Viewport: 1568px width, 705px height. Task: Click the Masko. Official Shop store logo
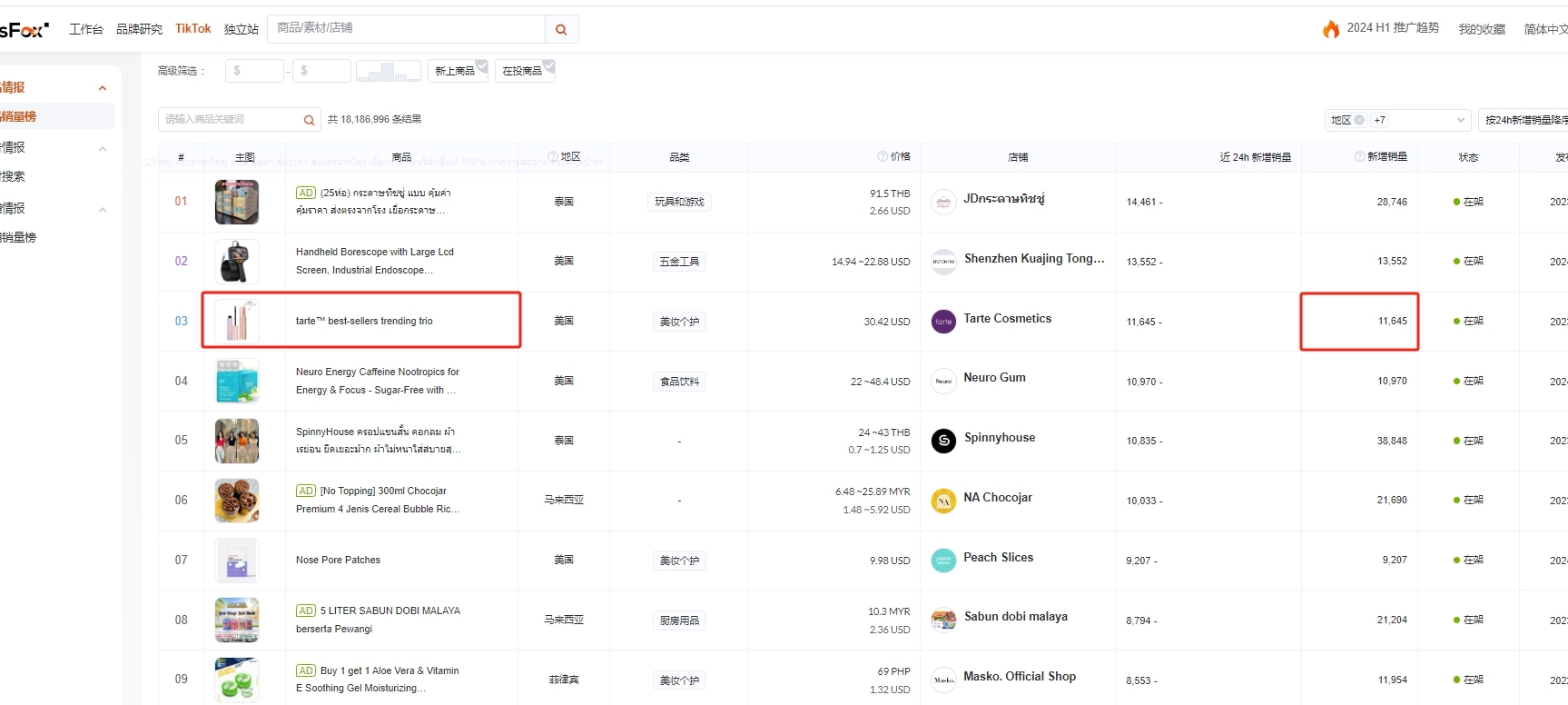pos(943,680)
